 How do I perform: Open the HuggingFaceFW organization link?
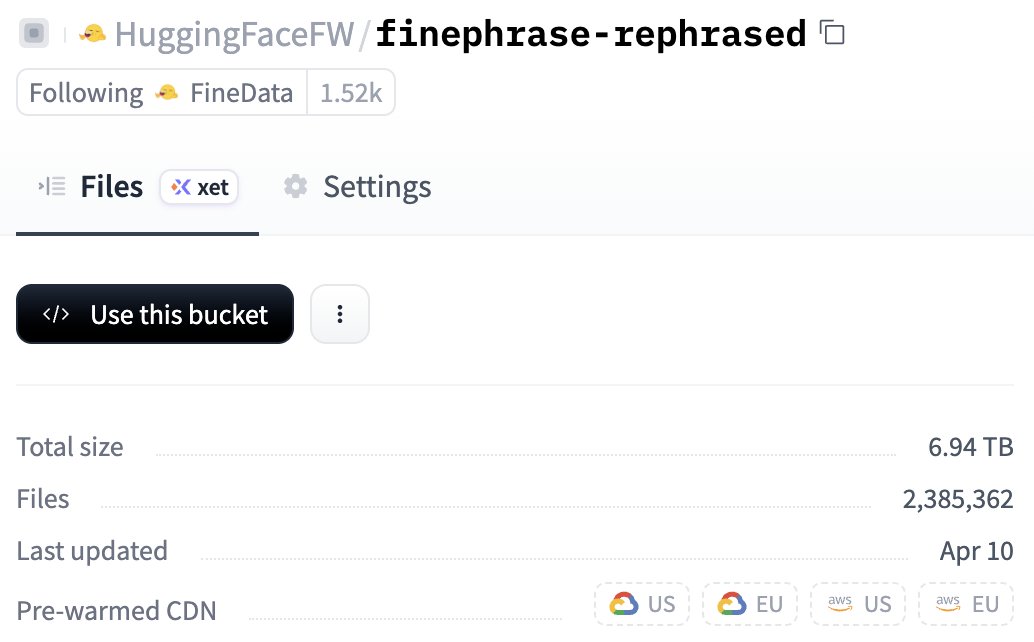[234, 34]
